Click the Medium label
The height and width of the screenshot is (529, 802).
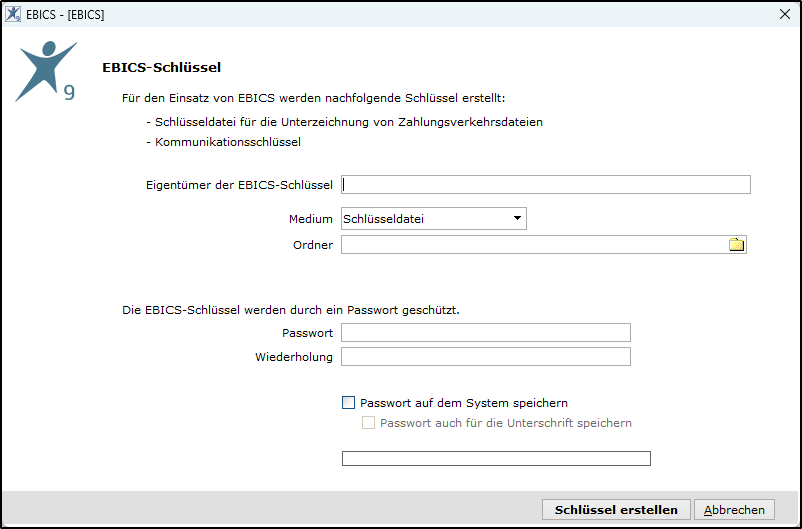[x=310, y=219]
